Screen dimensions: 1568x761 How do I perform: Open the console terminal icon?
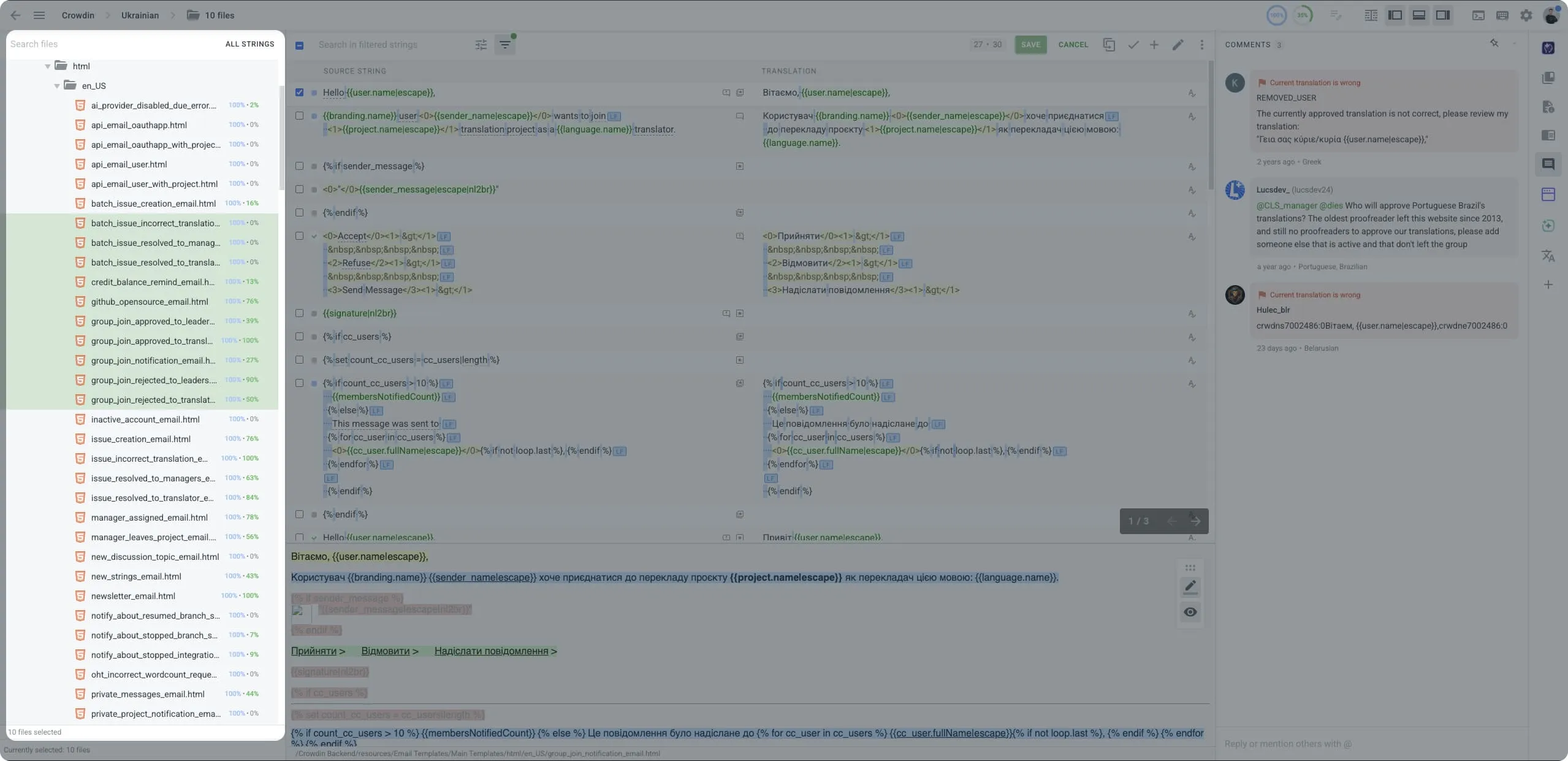(x=1479, y=15)
